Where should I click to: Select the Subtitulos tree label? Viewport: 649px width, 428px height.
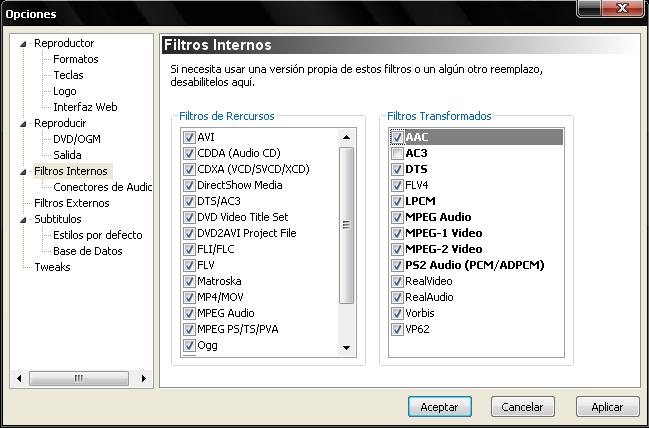[58, 219]
